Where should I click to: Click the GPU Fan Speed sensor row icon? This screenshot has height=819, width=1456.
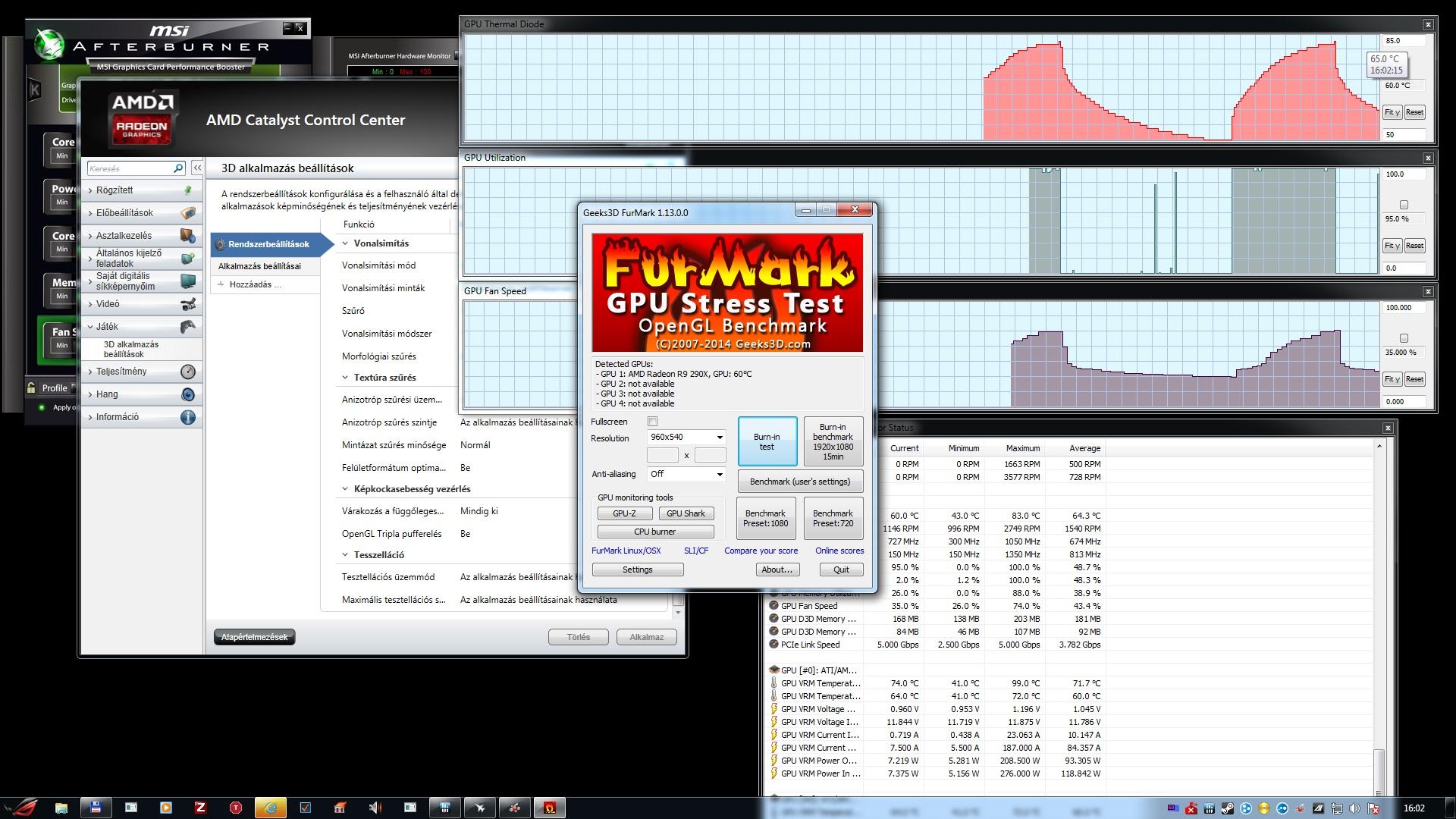773,606
